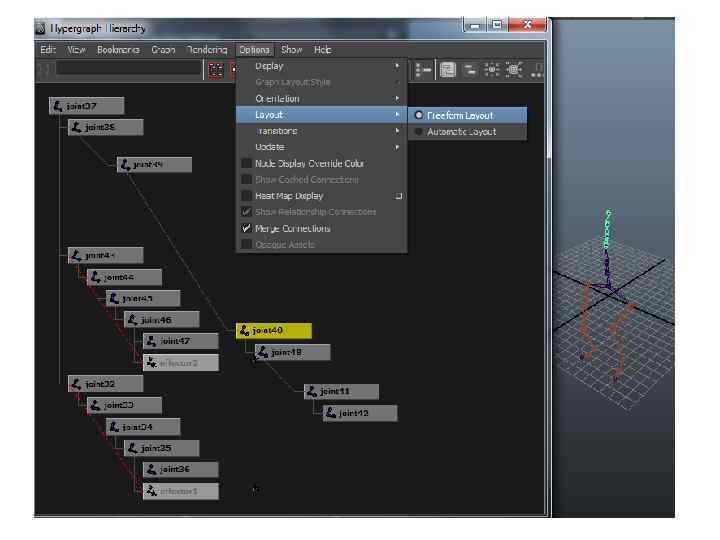Select the joint45 node

click(x=143, y=298)
